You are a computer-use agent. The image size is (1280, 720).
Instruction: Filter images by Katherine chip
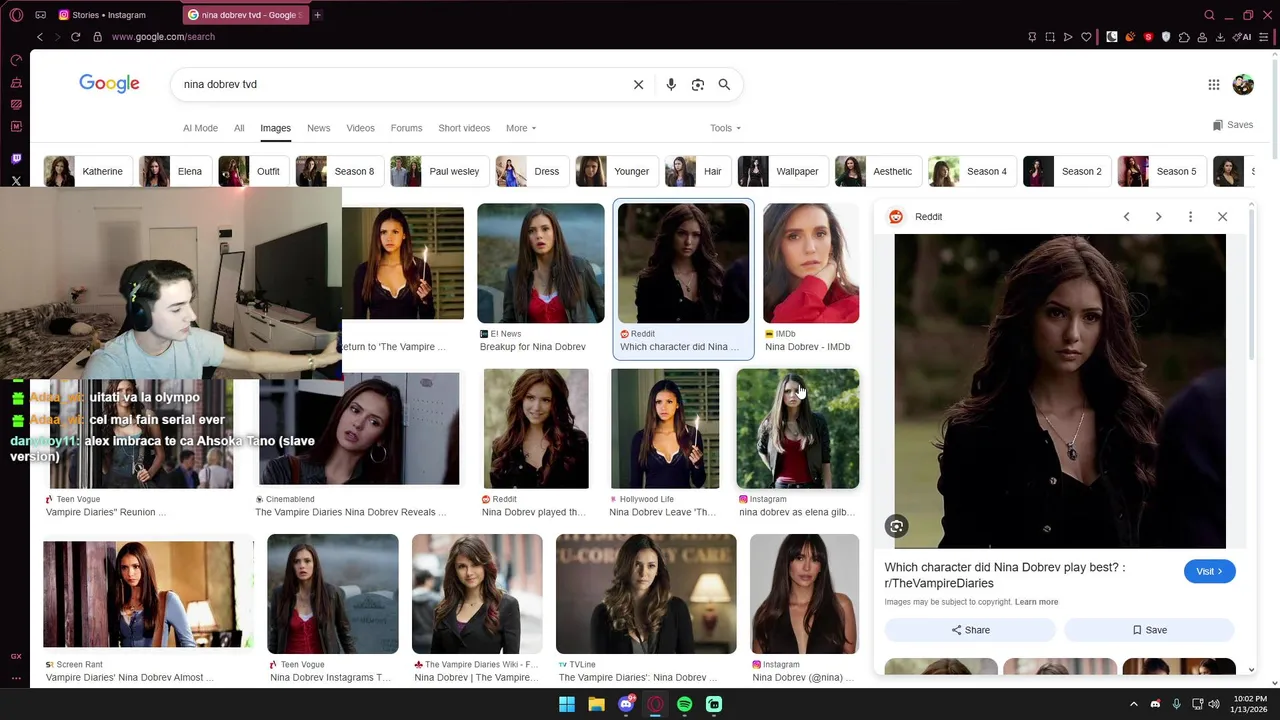(x=86, y=171)
